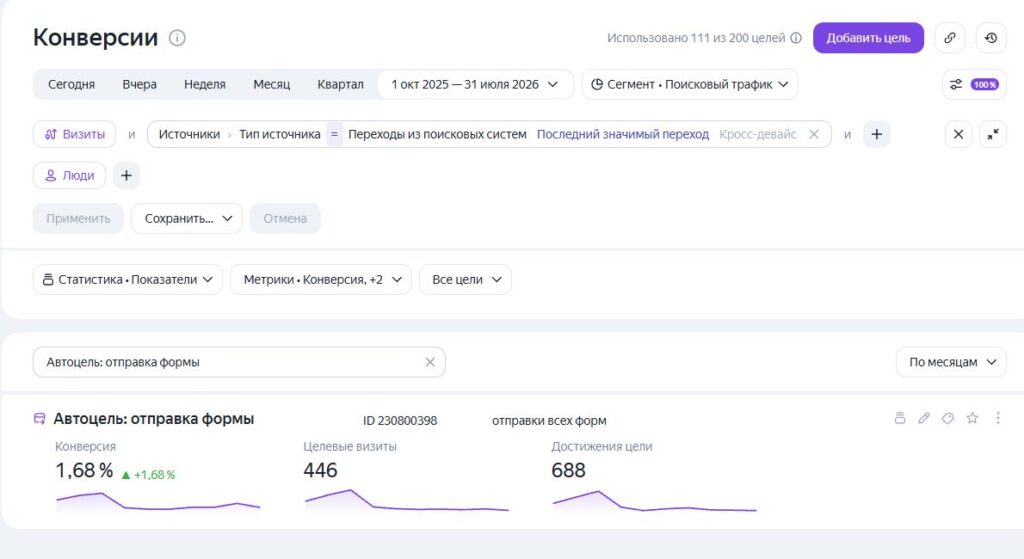The height and width of the screenshot is (559, 1024).
Task: Click the Достижения цели trend chart
Action: [x=654, y=501]
